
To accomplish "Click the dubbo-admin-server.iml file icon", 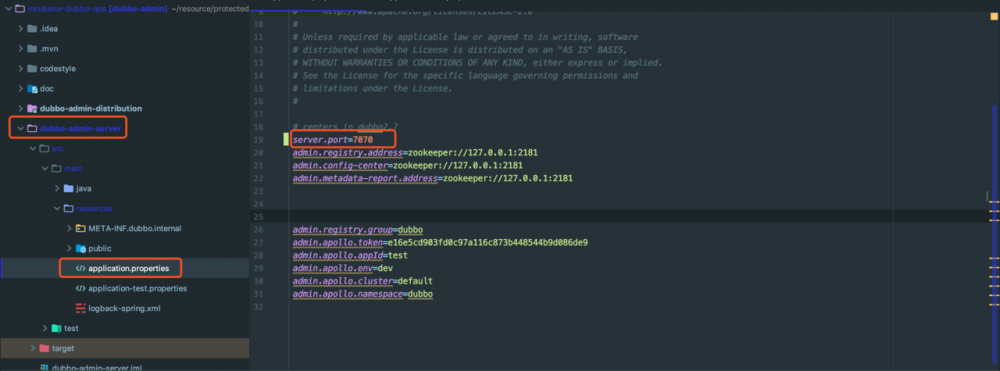I will [x=44, y=367].
